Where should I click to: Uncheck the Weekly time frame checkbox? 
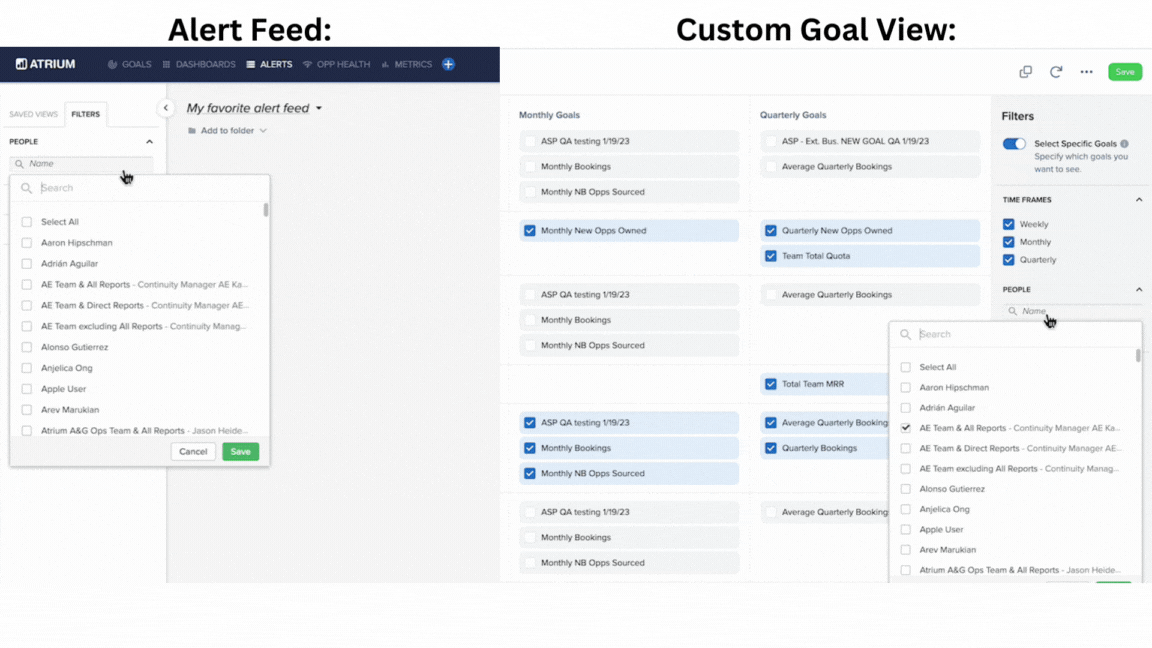(x=1009, y=224)
